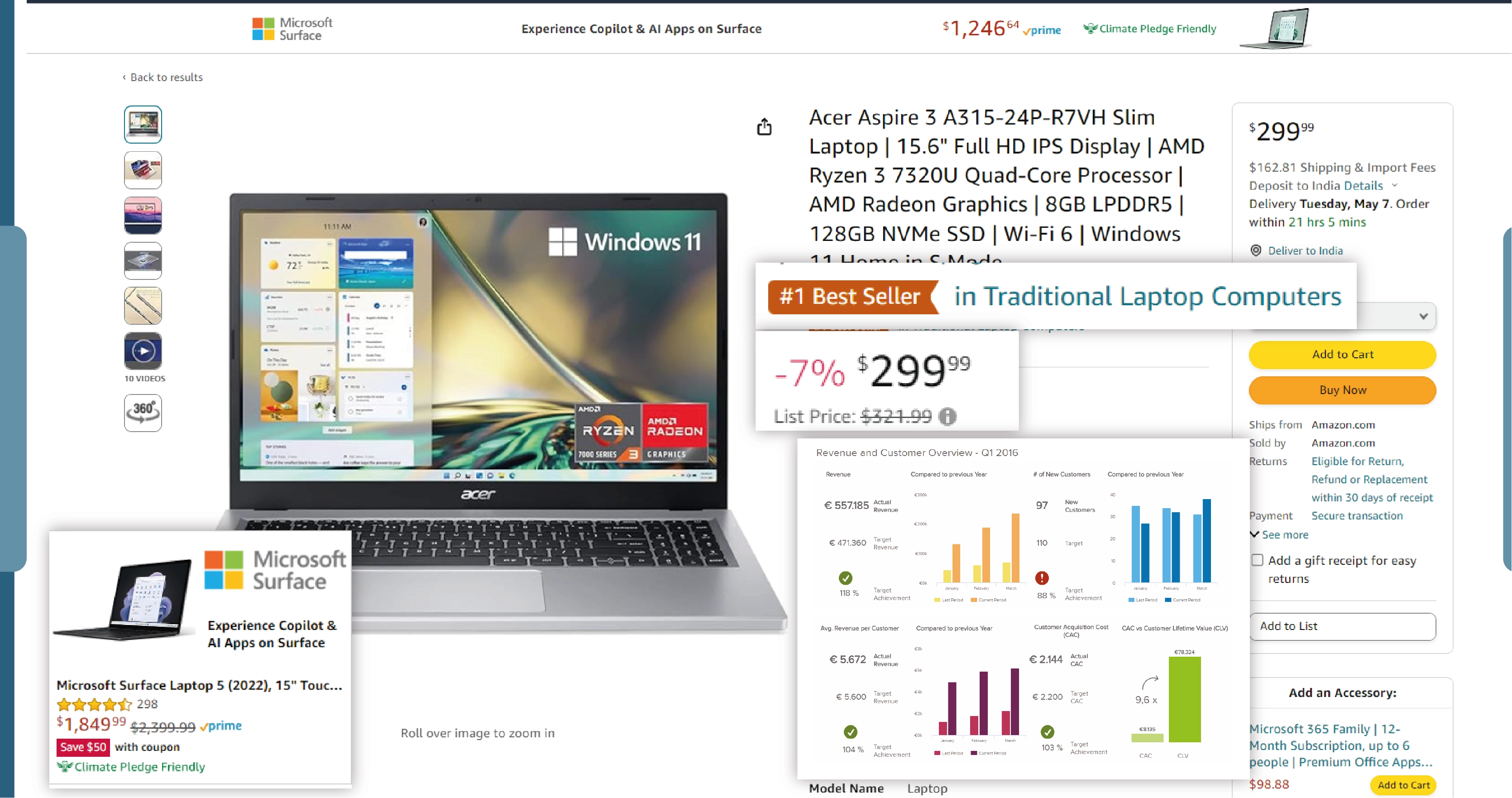Toggle the Prime membership indicator
This screenshot has width=1512, height=798.
point(1044,29)
